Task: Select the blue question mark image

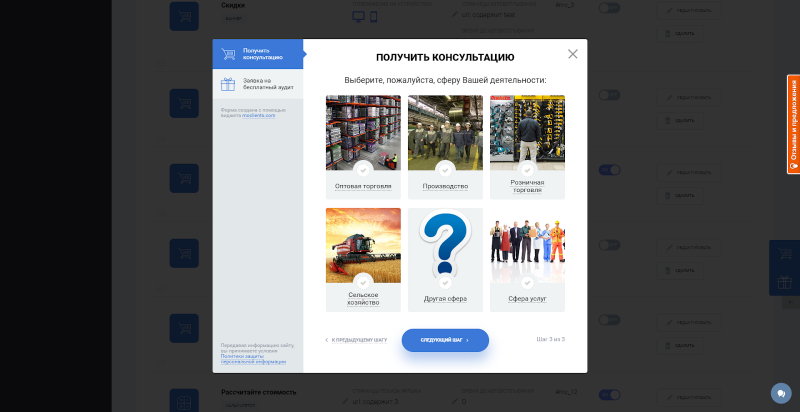Action: coord(445,245)
